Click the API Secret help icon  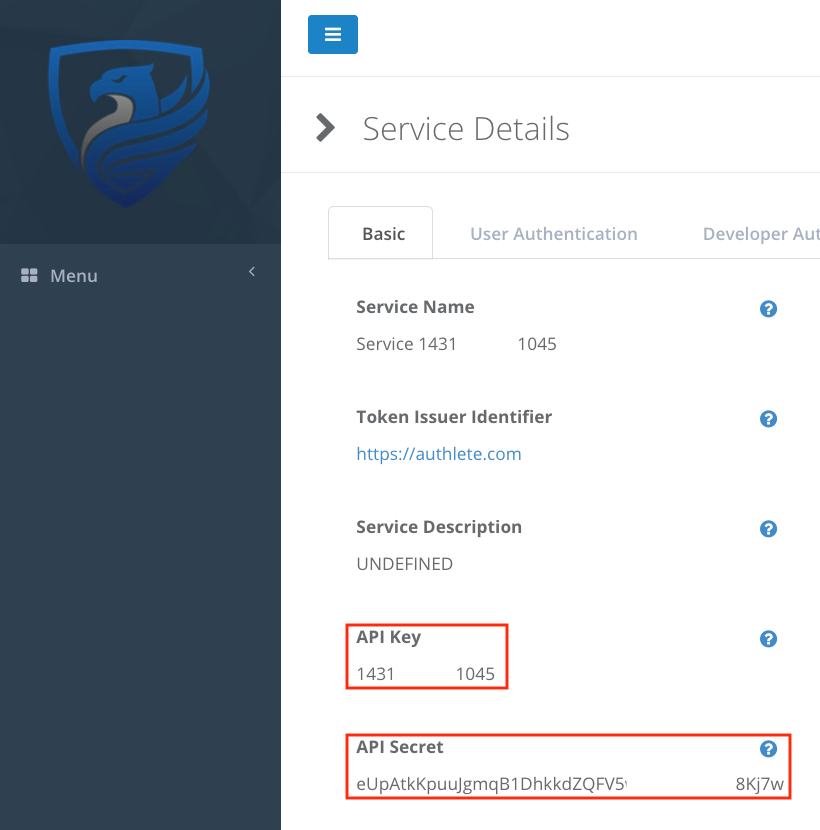click(768, 749)
